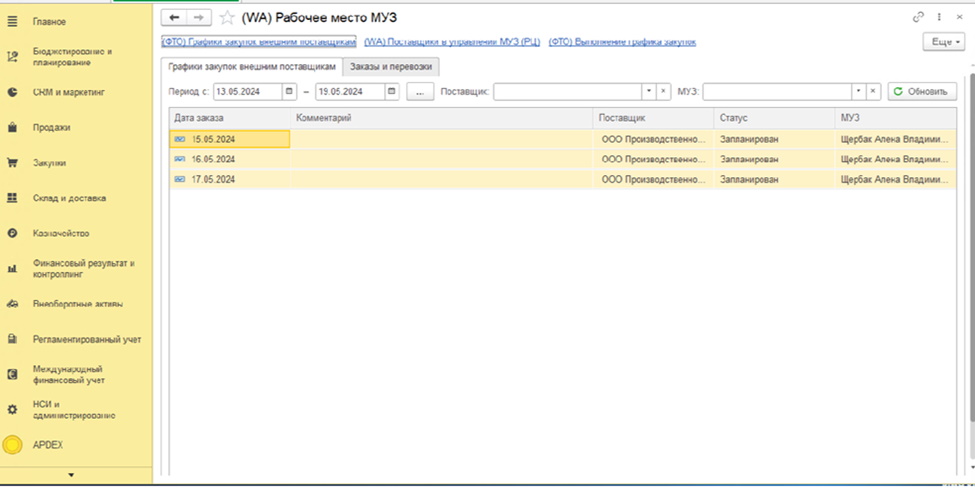Expand the Поставщик dropdown list
The height and width of the screenshot is (488, 975).
[x=649, y=91]
